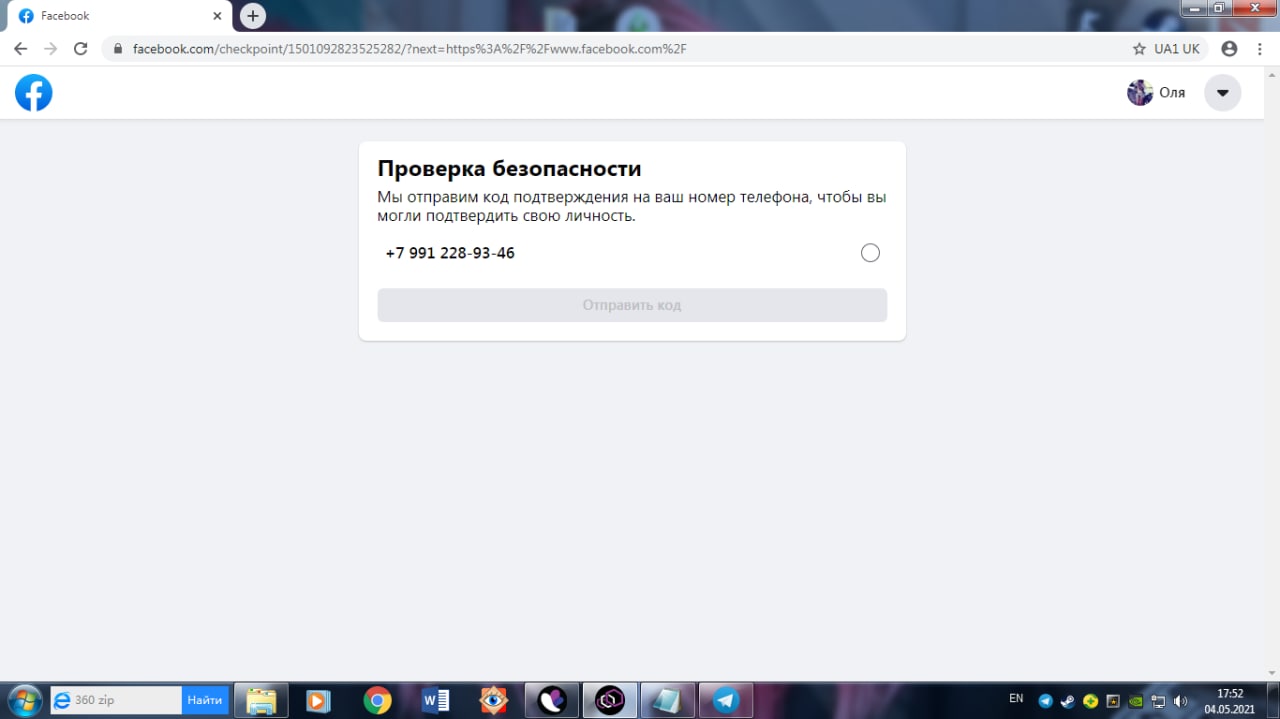This screenshot has width=1280, height=719.
Task: Open Telegram from the taskbar
Action: [726, 700]
